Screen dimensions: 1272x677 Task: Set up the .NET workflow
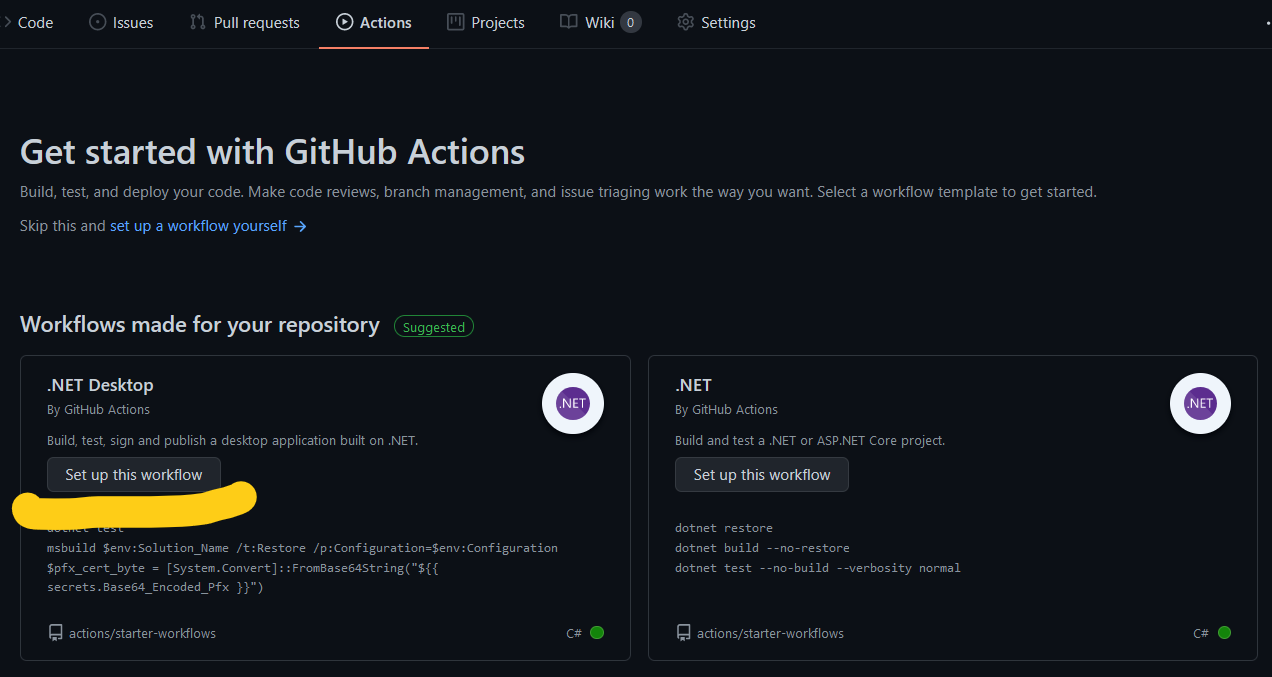click(762, 475)
